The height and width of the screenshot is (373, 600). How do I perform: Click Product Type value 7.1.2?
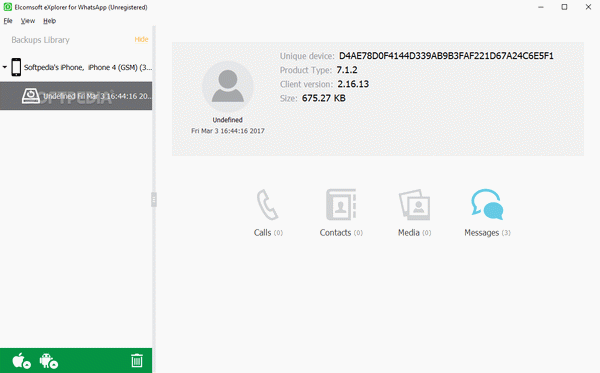(347, 70)
